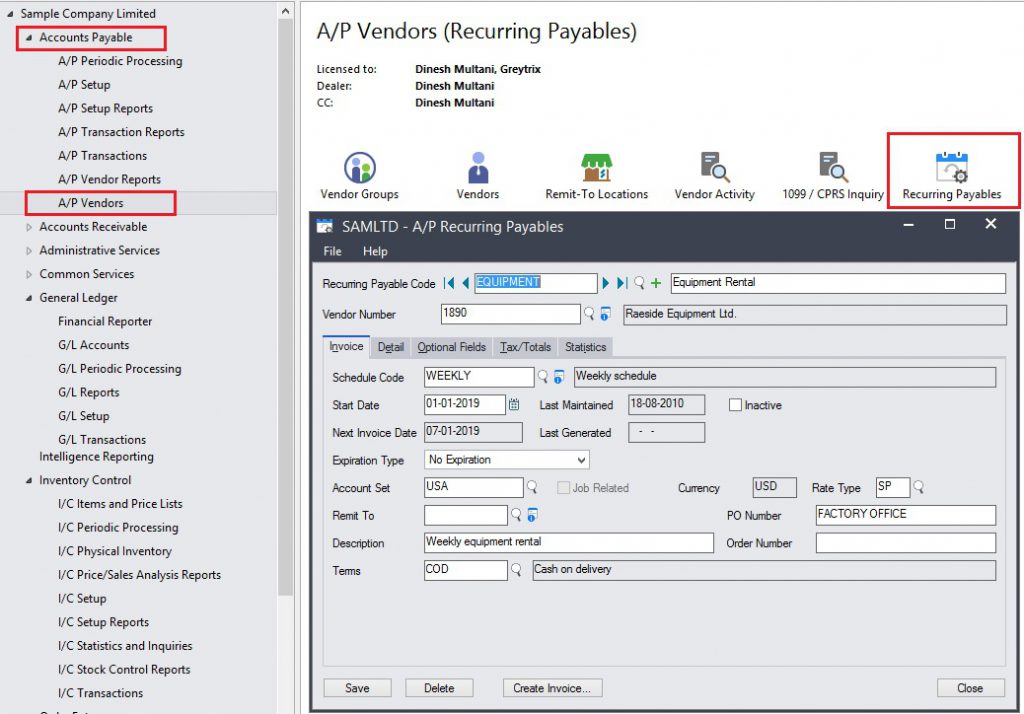1024x714 pixels.
Task: Open the Vendor Groups icon
Action: [x=359, y=170]
